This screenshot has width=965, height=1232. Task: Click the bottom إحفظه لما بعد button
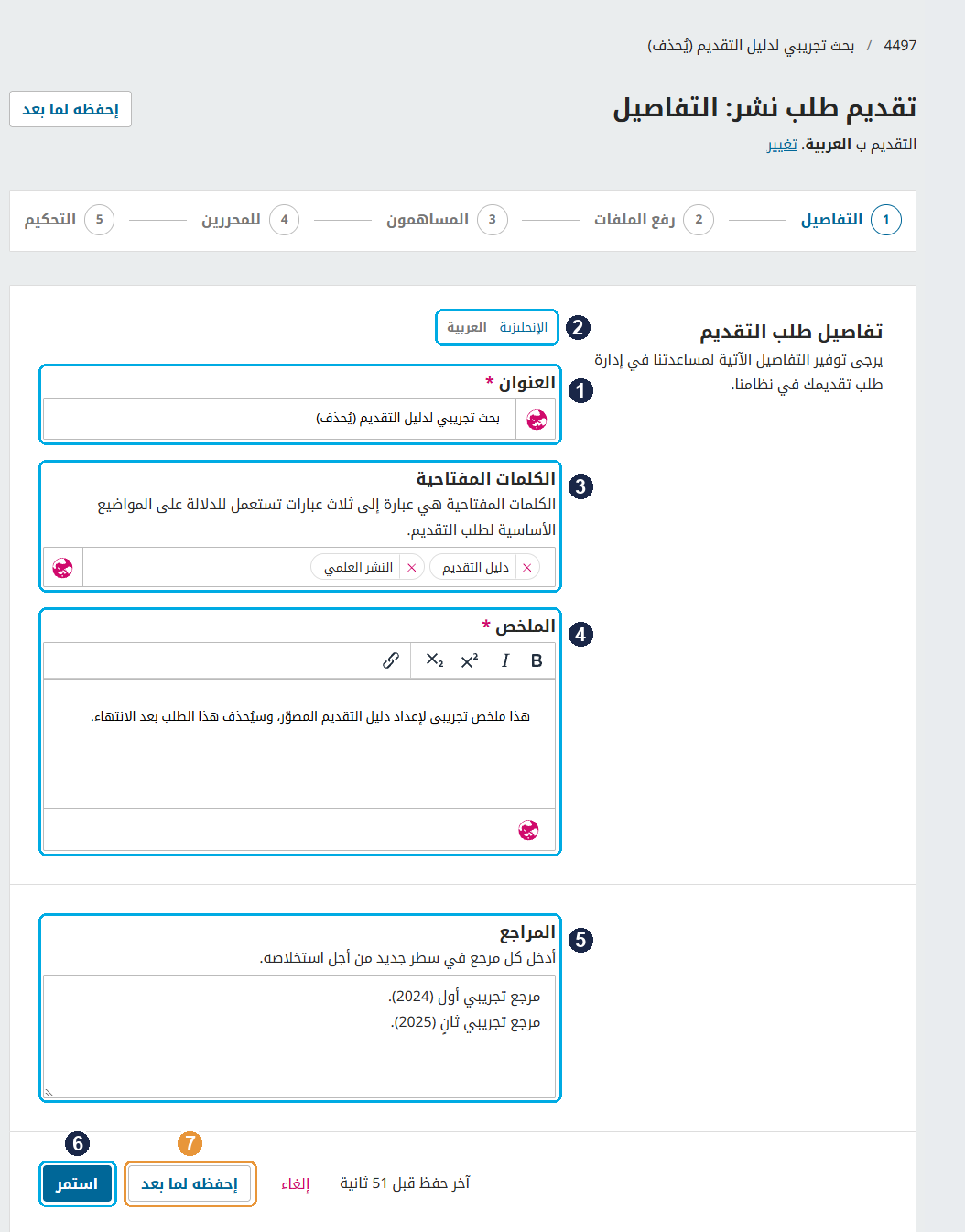(x=190, y=1183)
